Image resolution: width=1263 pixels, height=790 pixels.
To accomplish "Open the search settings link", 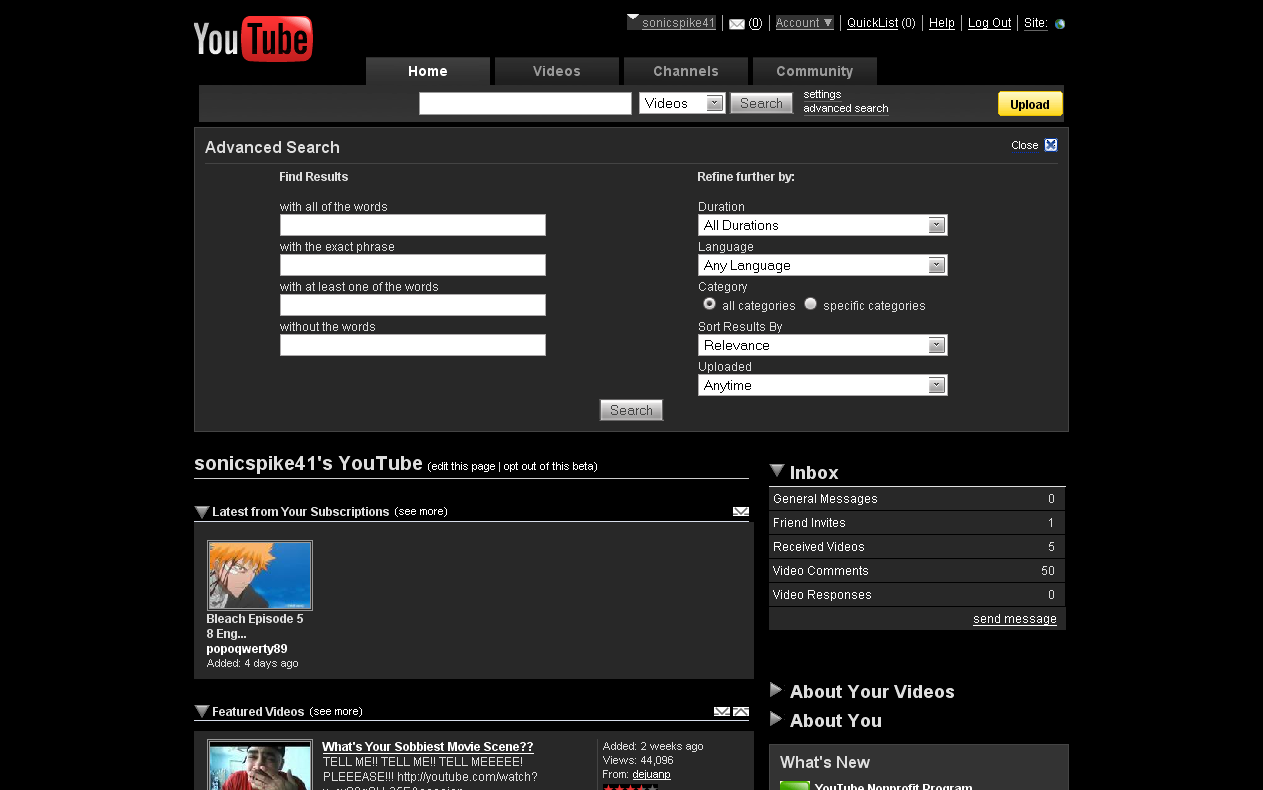I will click(x=822, y=95).
